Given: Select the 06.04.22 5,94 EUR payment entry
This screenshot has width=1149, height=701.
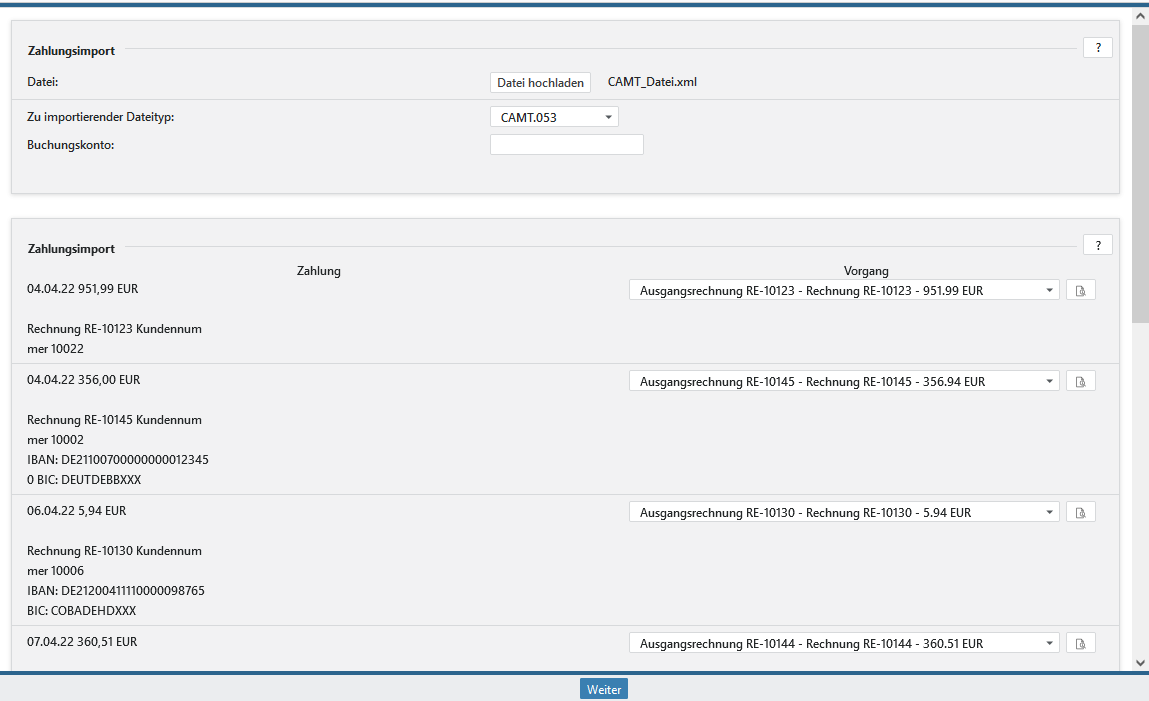Looking at the screenshot, I should pyautogui.click(x=77, y=511).
